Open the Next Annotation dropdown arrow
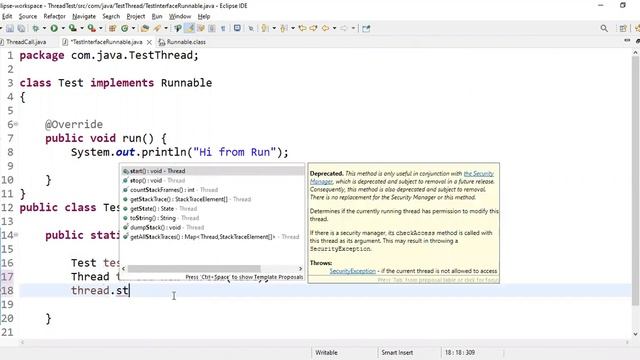The height and width of the screenshot is (360, 640). (x=274, y=28)
